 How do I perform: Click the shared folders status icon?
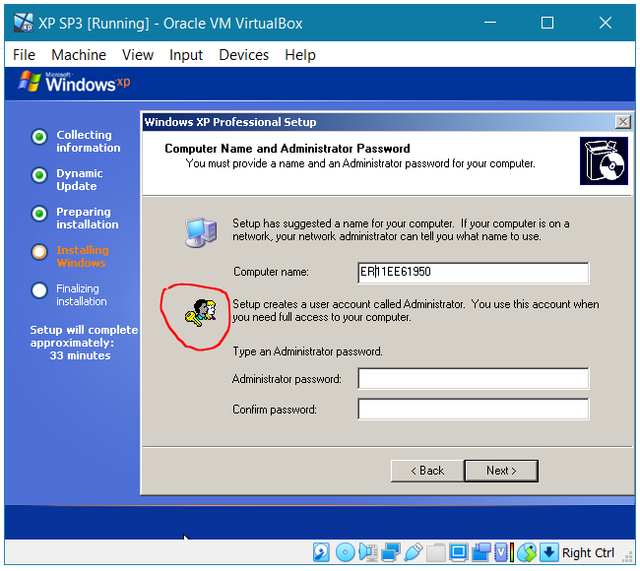pos(436,552)
